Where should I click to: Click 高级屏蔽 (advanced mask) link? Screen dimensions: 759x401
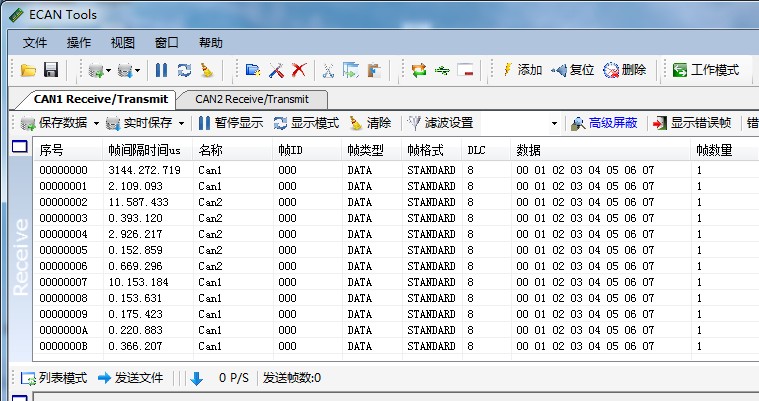pos(604,123)
